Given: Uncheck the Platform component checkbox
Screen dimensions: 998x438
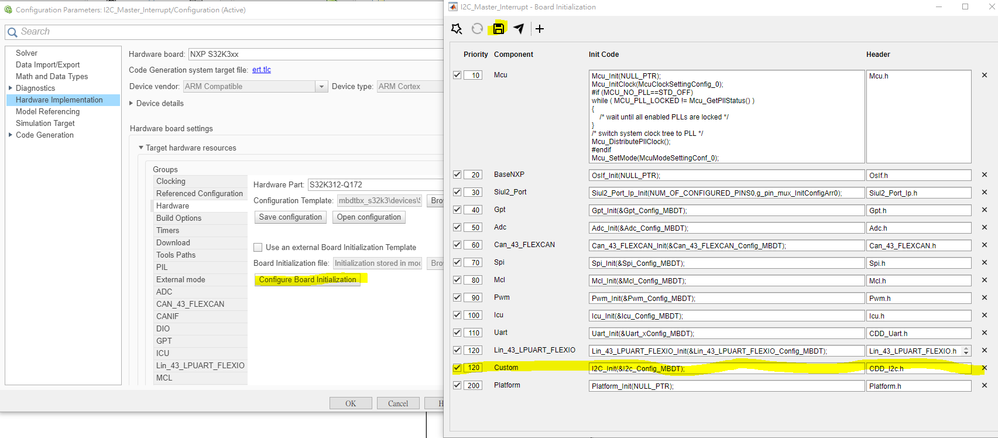Looking at the screenshot, I should pos(456,385).
